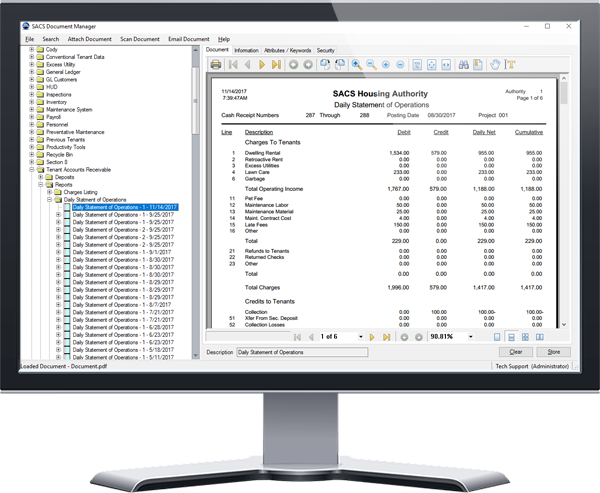Screen dimensions: 600x493
Task: Collapse the Tenant Accounts Receivable folder
Action: point(32,171)
